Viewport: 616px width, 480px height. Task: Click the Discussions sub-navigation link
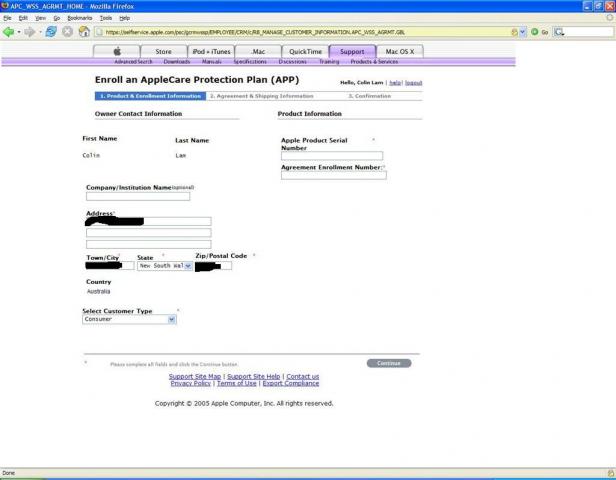pyautogui.click(x=293, y=62)
